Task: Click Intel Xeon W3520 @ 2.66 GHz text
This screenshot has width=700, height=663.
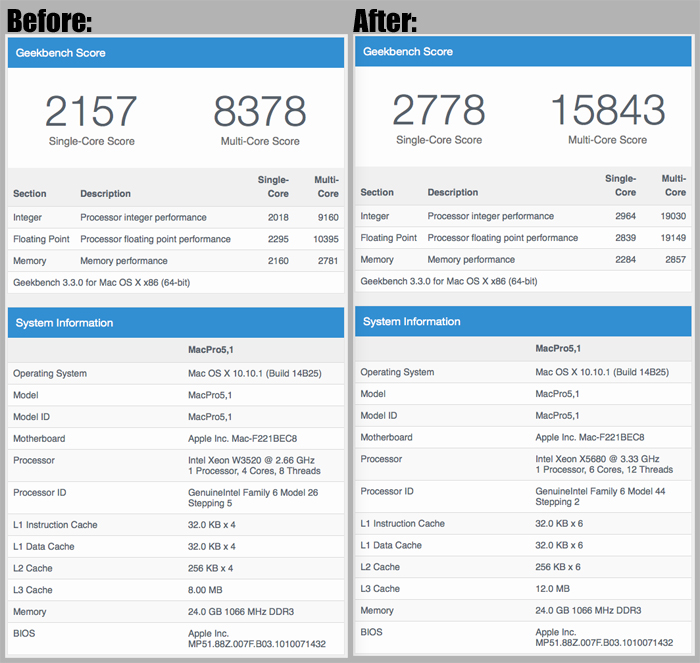Action: (x=251, y=460)
